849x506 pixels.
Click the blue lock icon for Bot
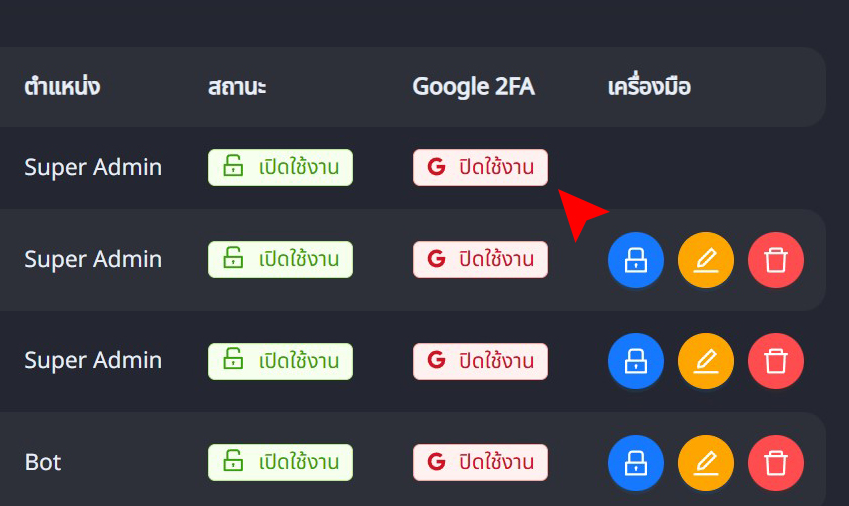[x=636, y=463]
